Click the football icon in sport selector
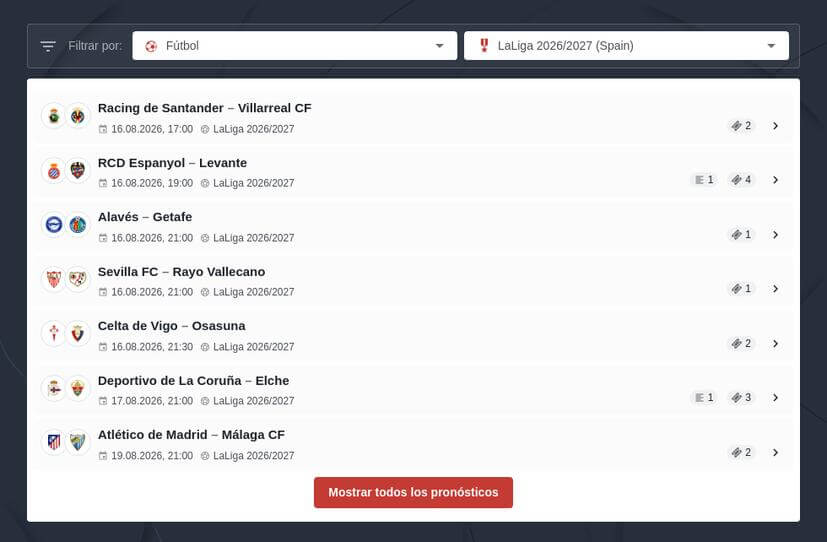The height and width of the screenshot is (542, 827). [151, 46]
